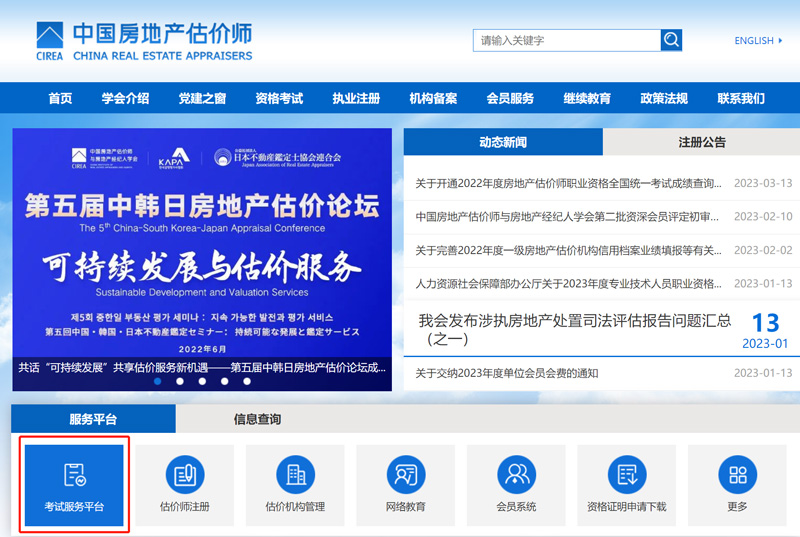Open news about 2022年度考试成绩查询
Screen dimensions: 800x537
(x=568, y=183)
